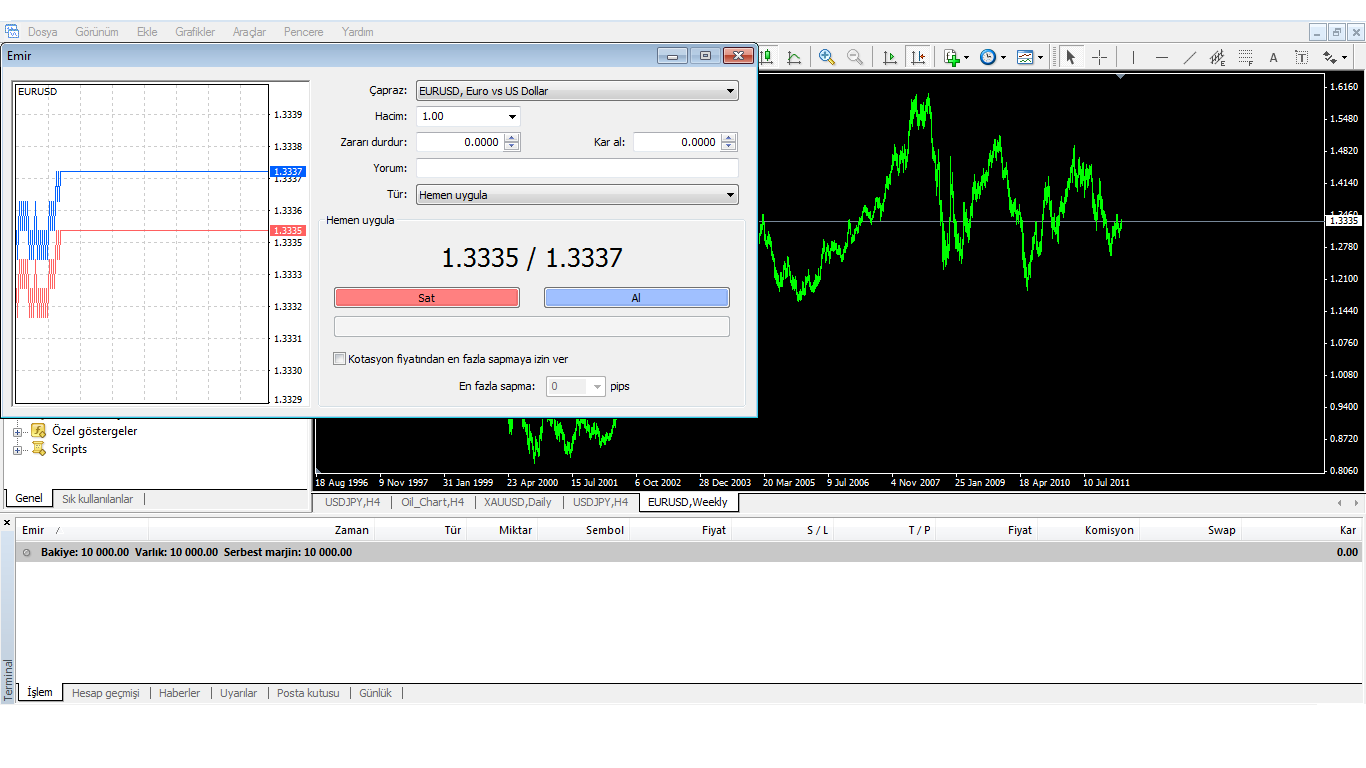Click the Yorum comment input field
Viewport: 1366px width, 768px height.
tap(577, 168)
